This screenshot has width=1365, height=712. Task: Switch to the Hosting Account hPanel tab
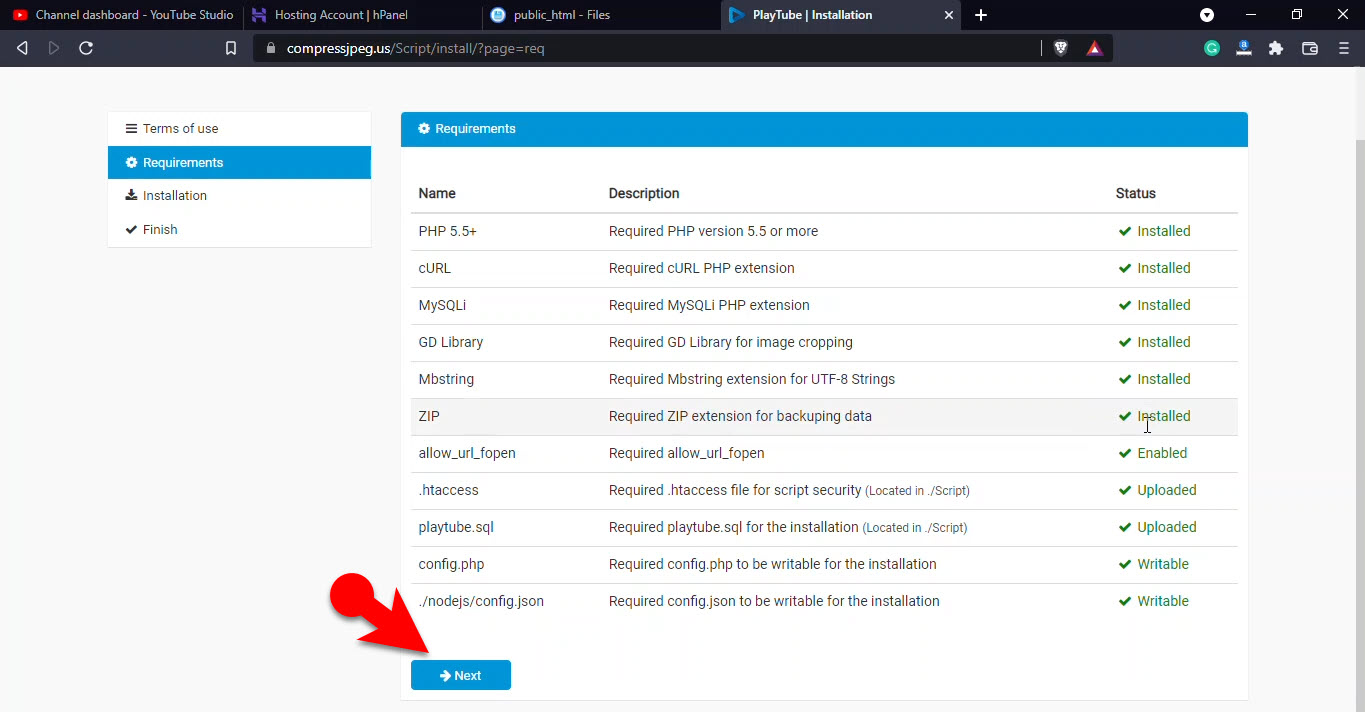pos(340,15)
